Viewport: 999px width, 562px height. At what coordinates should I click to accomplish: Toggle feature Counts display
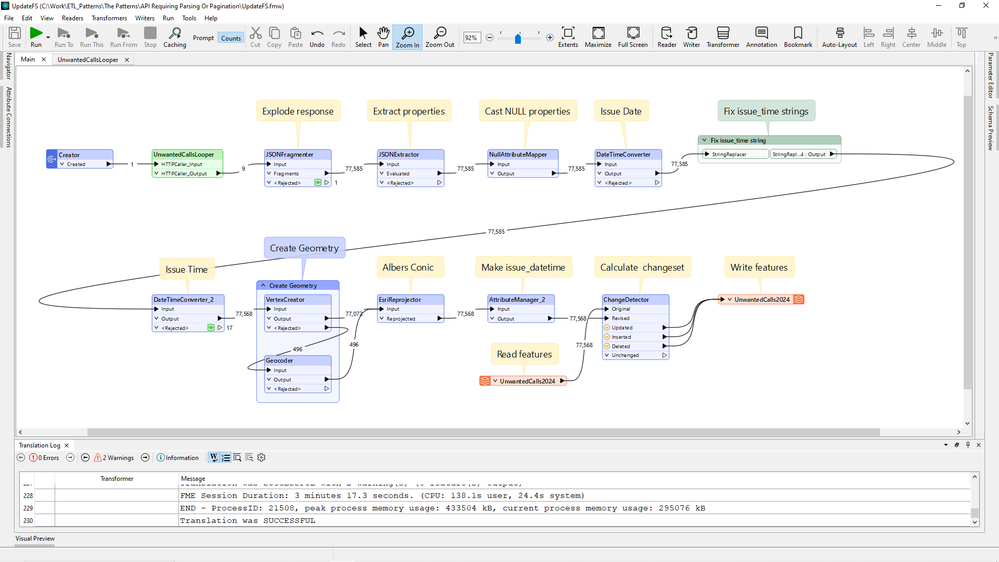point(231,39)
